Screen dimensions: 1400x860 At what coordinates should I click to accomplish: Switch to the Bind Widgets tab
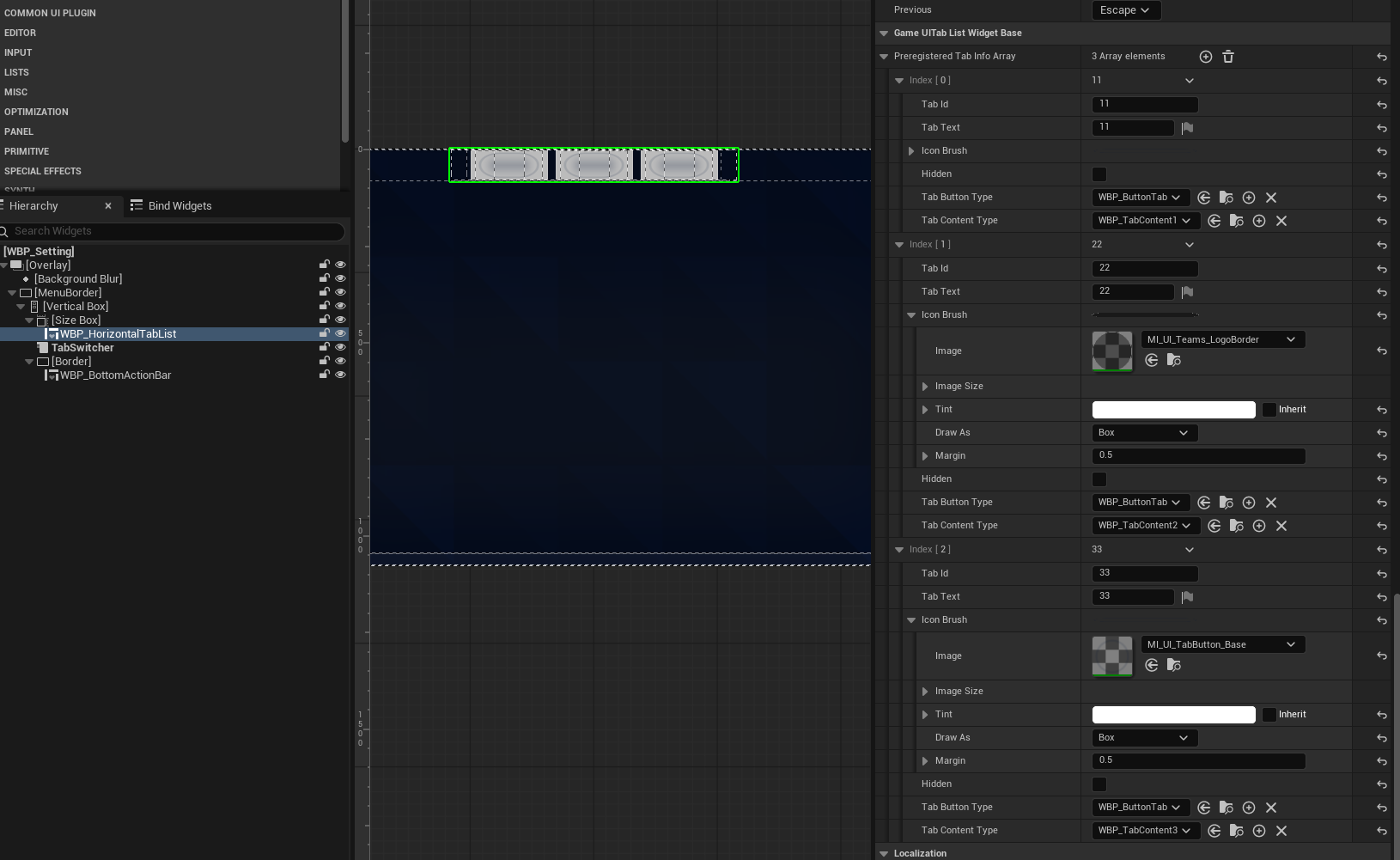[171, 206]
